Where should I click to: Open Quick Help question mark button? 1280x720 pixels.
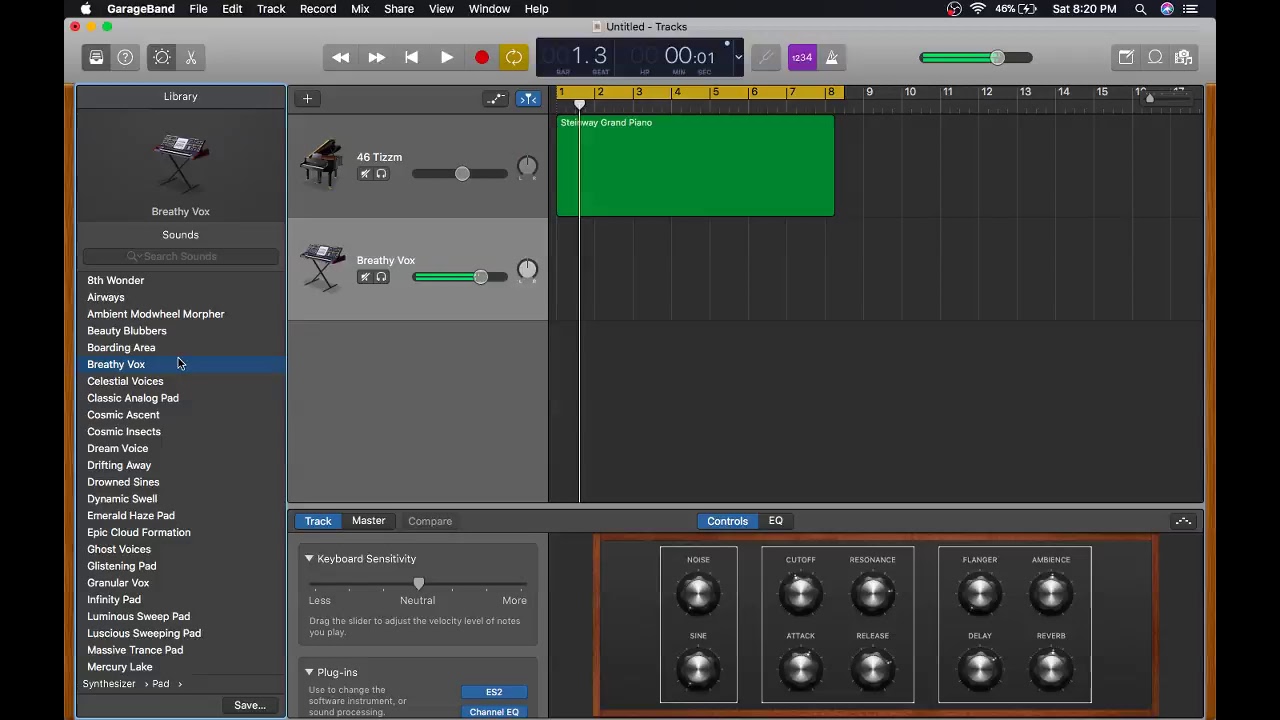(x=125, y=58)
